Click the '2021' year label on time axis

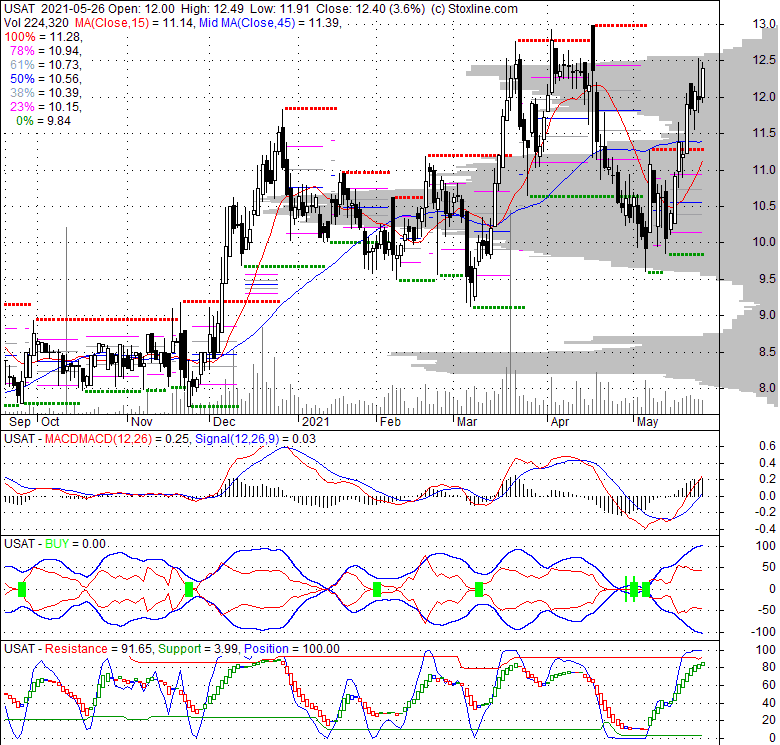pyautogui.click(x=316, y=422)
